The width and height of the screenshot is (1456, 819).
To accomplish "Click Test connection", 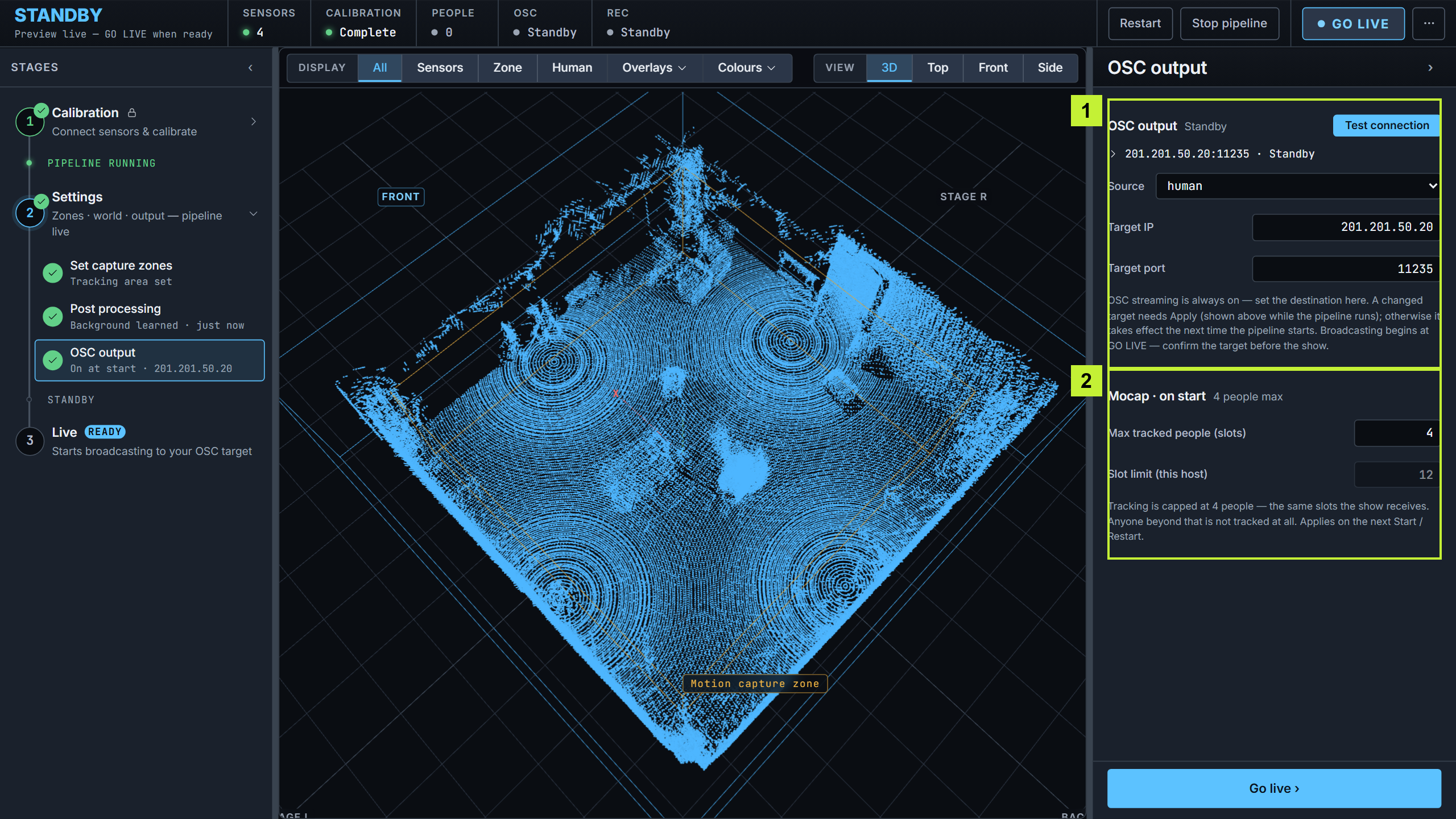I will [1387, 125].
